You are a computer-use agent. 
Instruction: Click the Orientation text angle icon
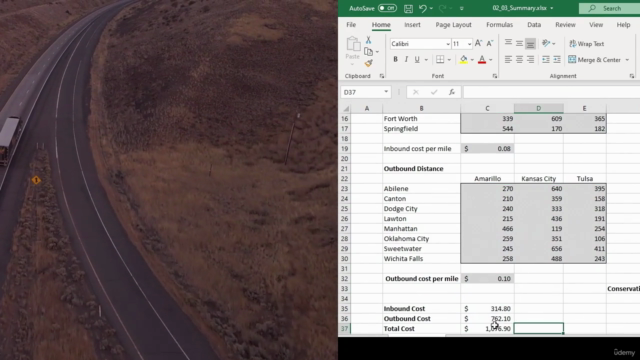546,43
